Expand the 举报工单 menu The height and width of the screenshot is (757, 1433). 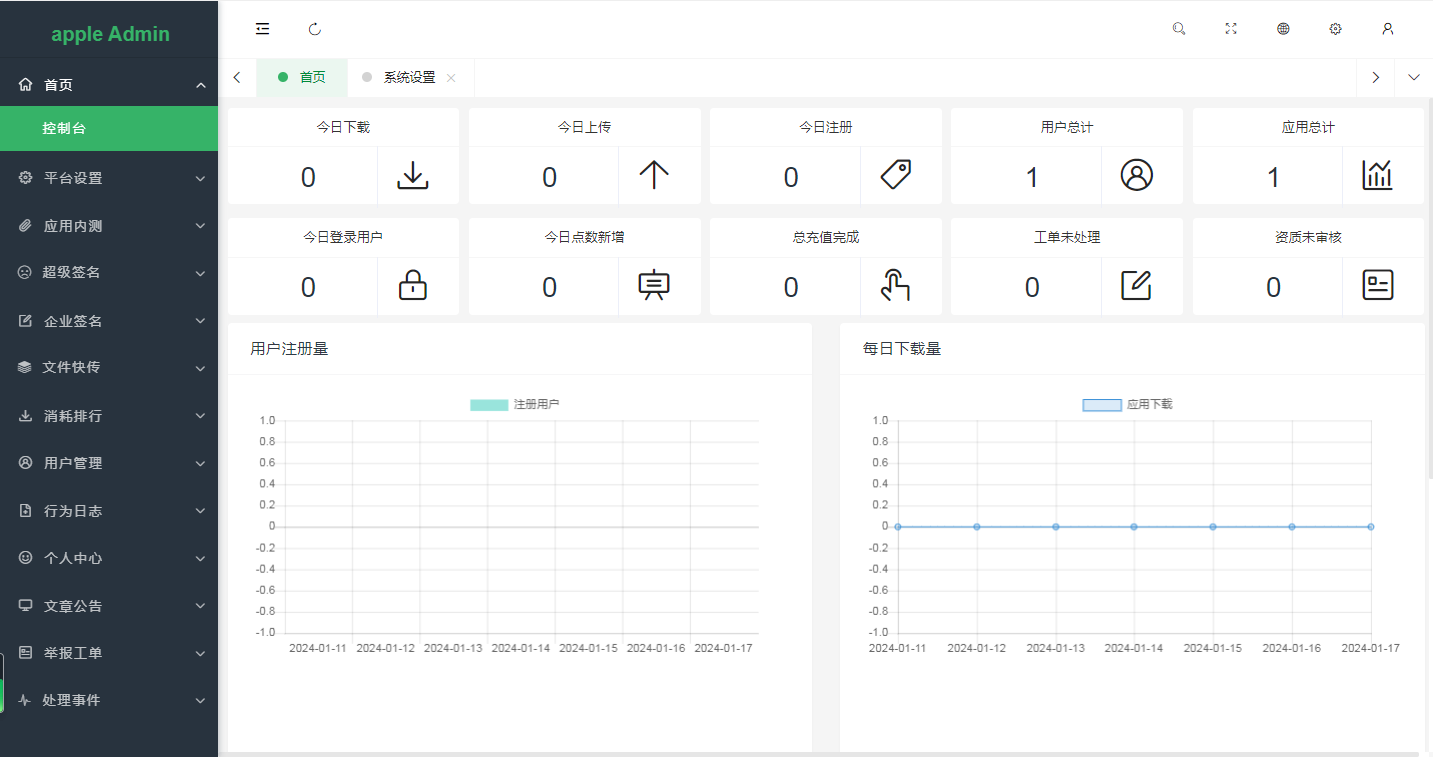(x=200, y=653)
